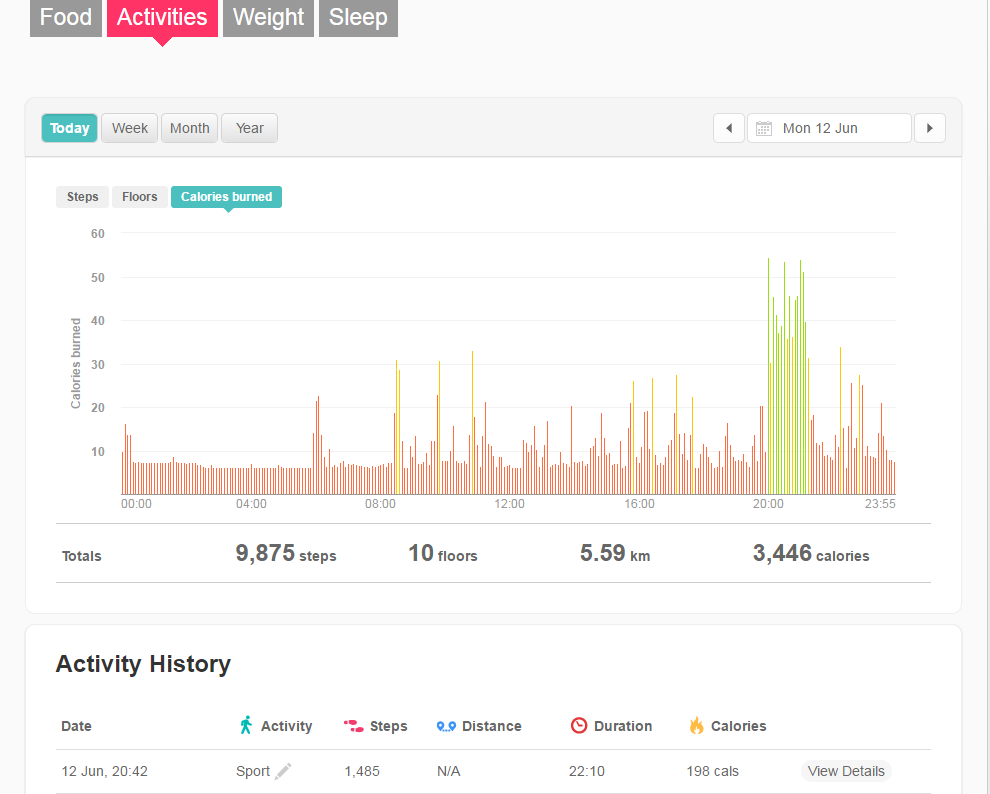Click the red clock Duration icon

point(579,725)
